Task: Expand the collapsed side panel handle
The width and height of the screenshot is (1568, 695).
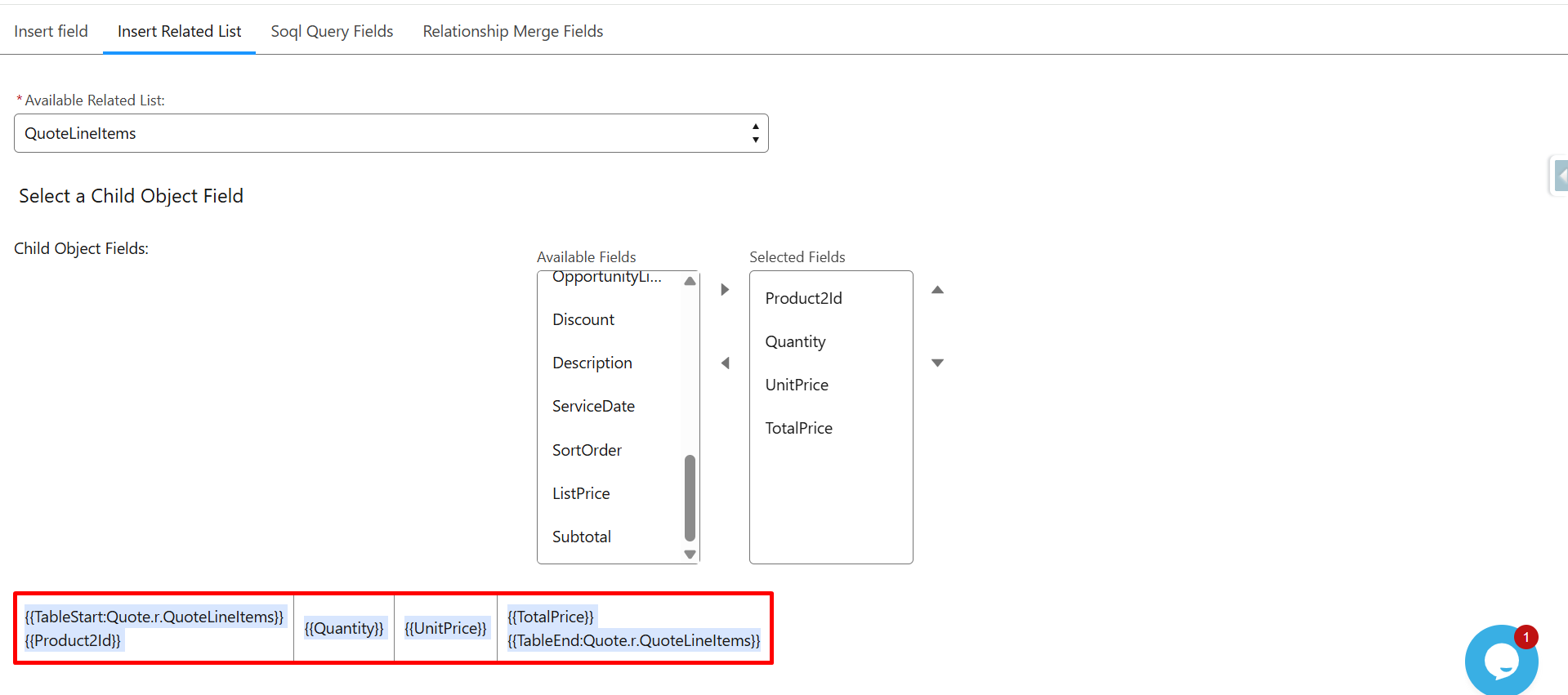Action: point(1560,176)
